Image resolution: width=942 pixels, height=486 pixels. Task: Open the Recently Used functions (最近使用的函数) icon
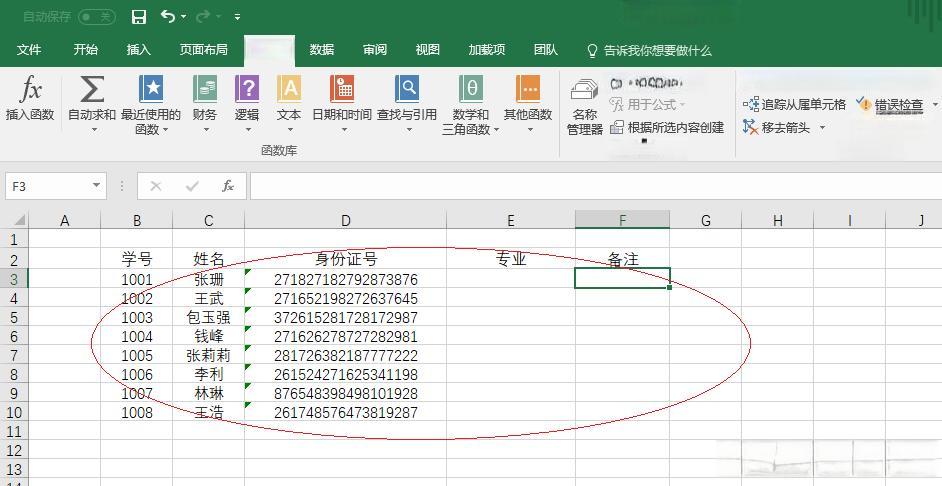150,91
